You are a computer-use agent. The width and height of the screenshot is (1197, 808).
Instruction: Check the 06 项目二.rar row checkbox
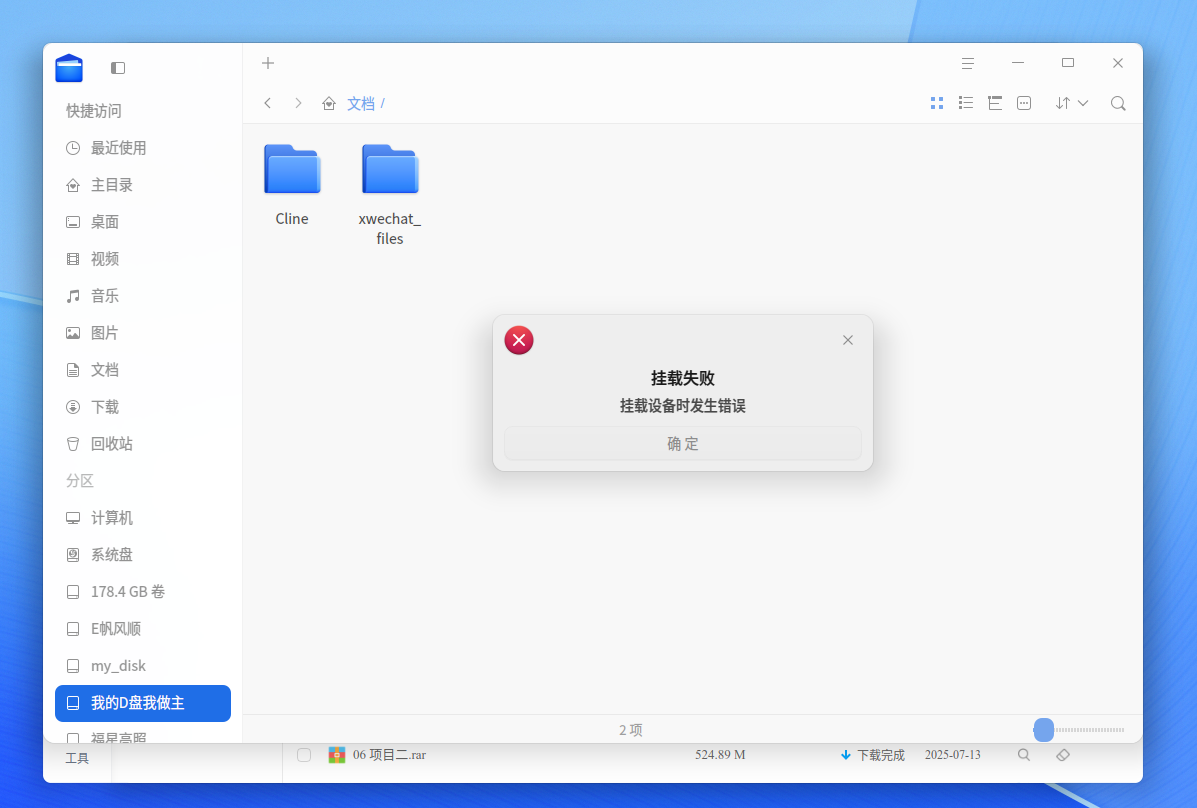tap(304, 755)
